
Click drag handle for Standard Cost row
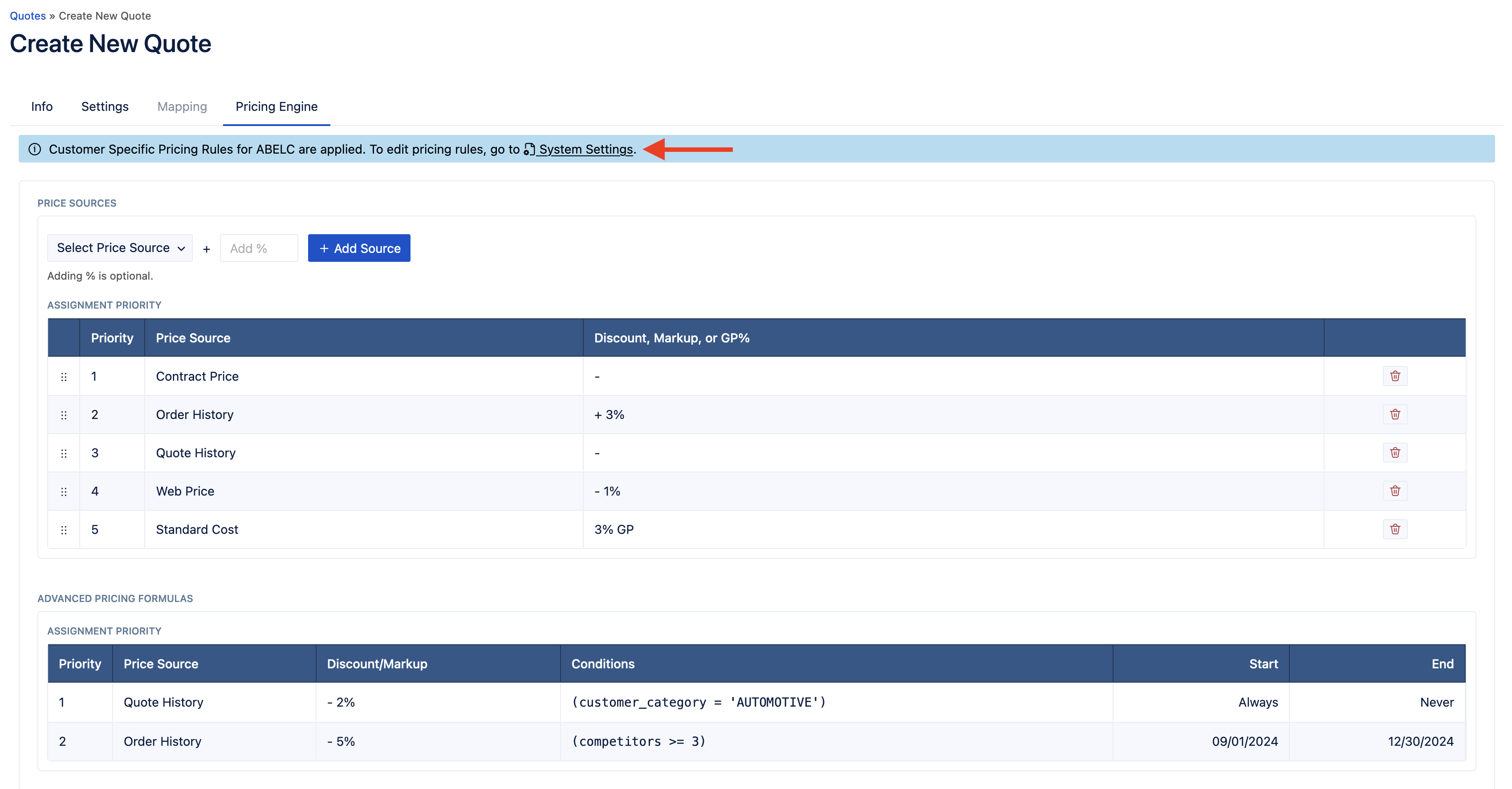pyautogui.click(x=64, y=529)
